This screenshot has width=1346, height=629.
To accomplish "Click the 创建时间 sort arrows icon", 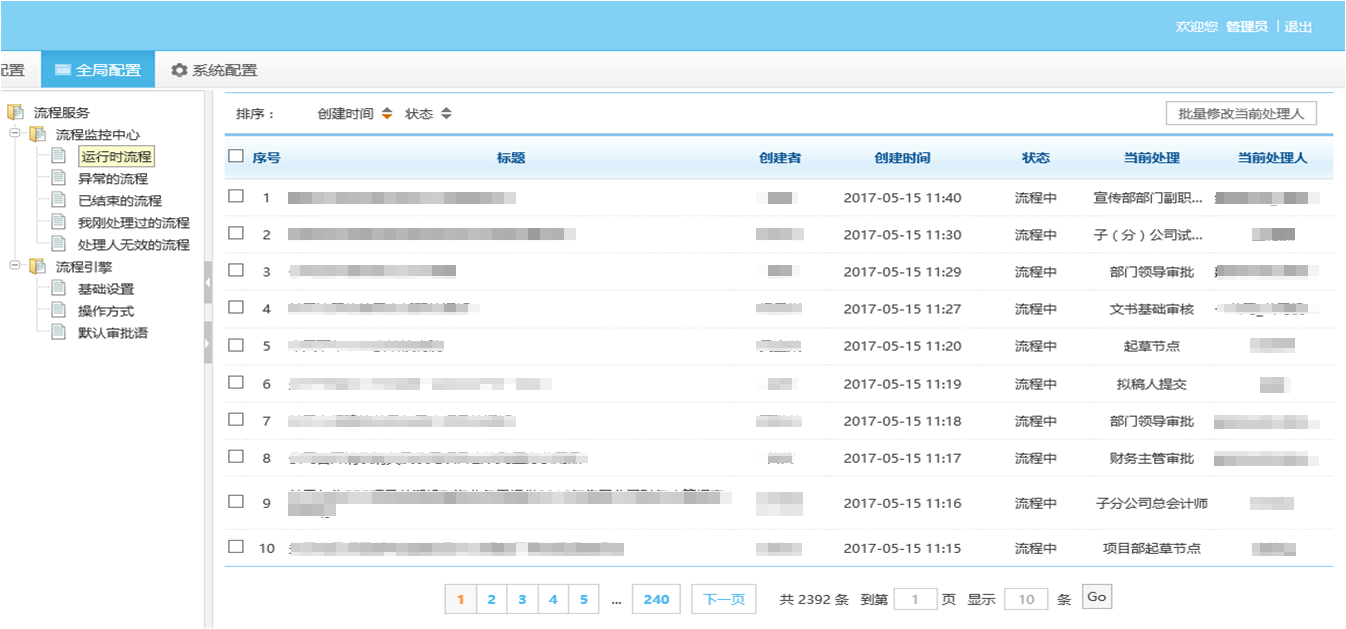I will (387, 114).
